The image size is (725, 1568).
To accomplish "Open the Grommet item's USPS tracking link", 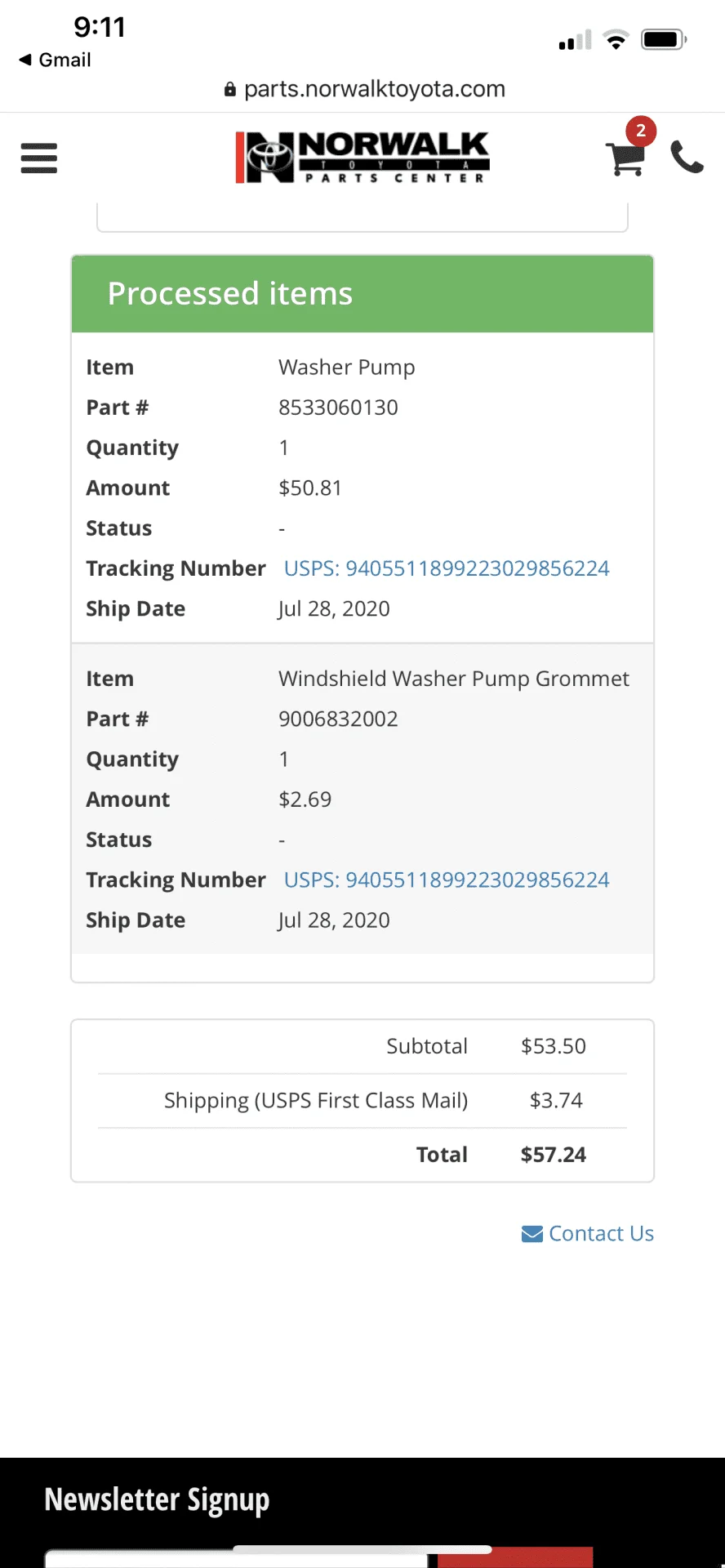I will pyautogui.click(x=447, y=880).
